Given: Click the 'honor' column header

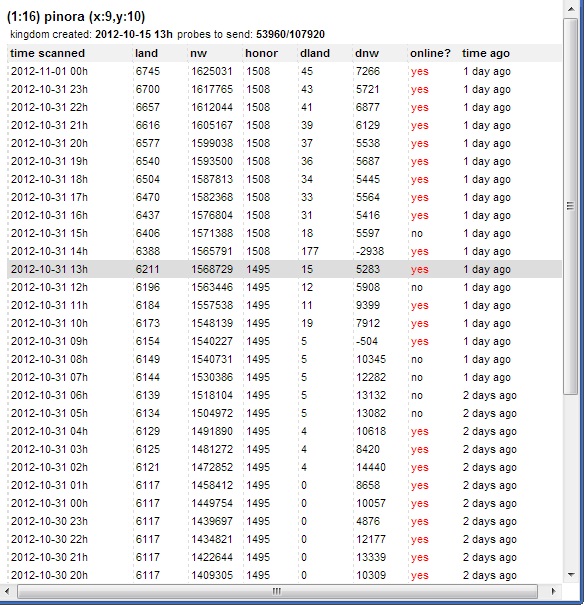Looking at the screenshot, I should click(x=261, y=53).
